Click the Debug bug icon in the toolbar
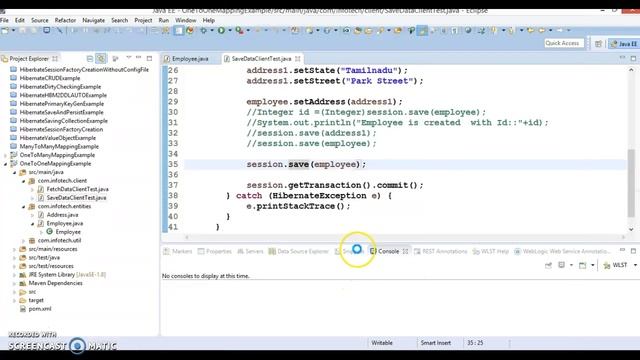Viewport: 640px width, 360px height. [x=203, y=30]
